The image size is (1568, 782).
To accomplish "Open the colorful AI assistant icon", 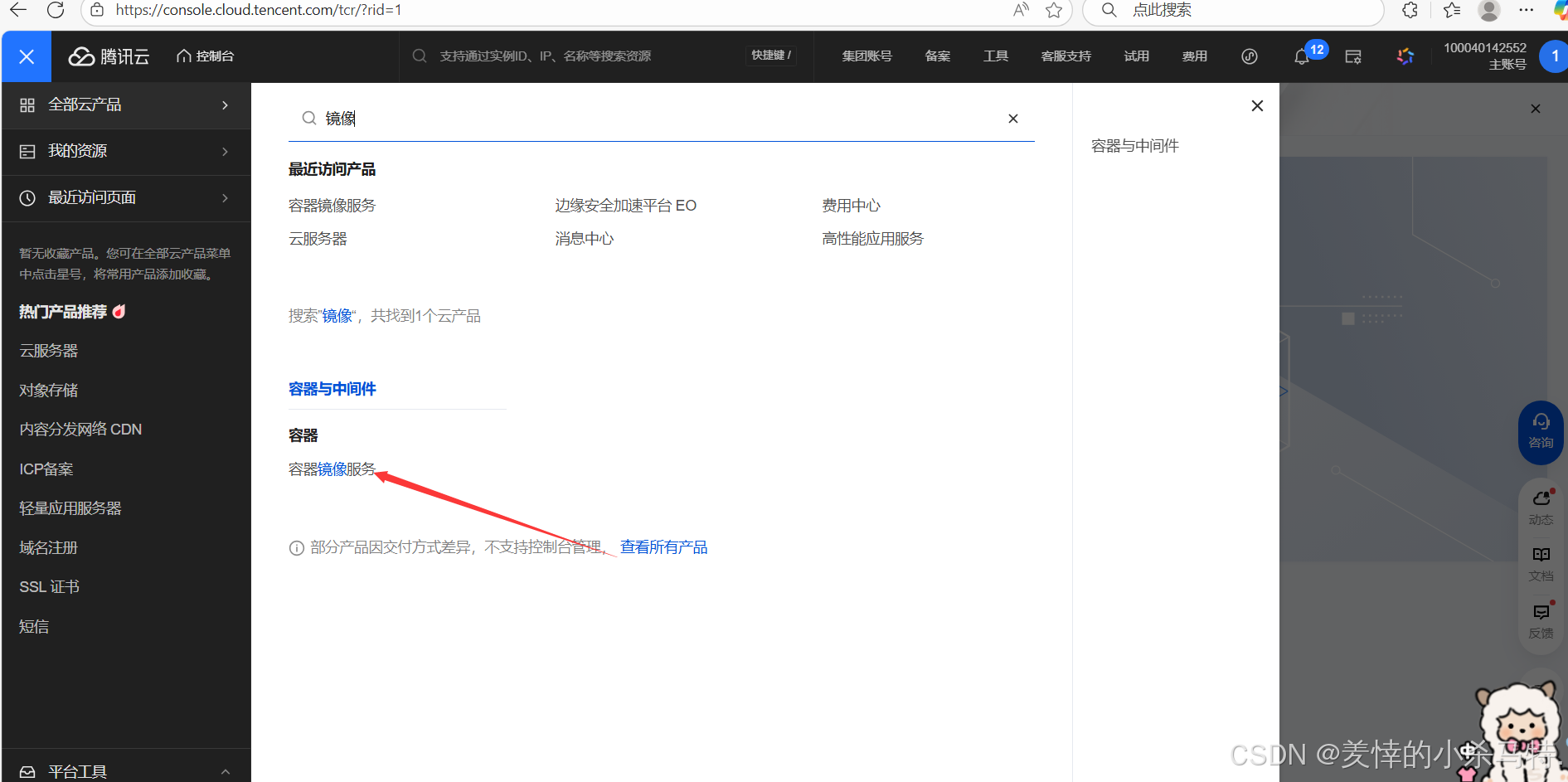I will pos(1405,56).
